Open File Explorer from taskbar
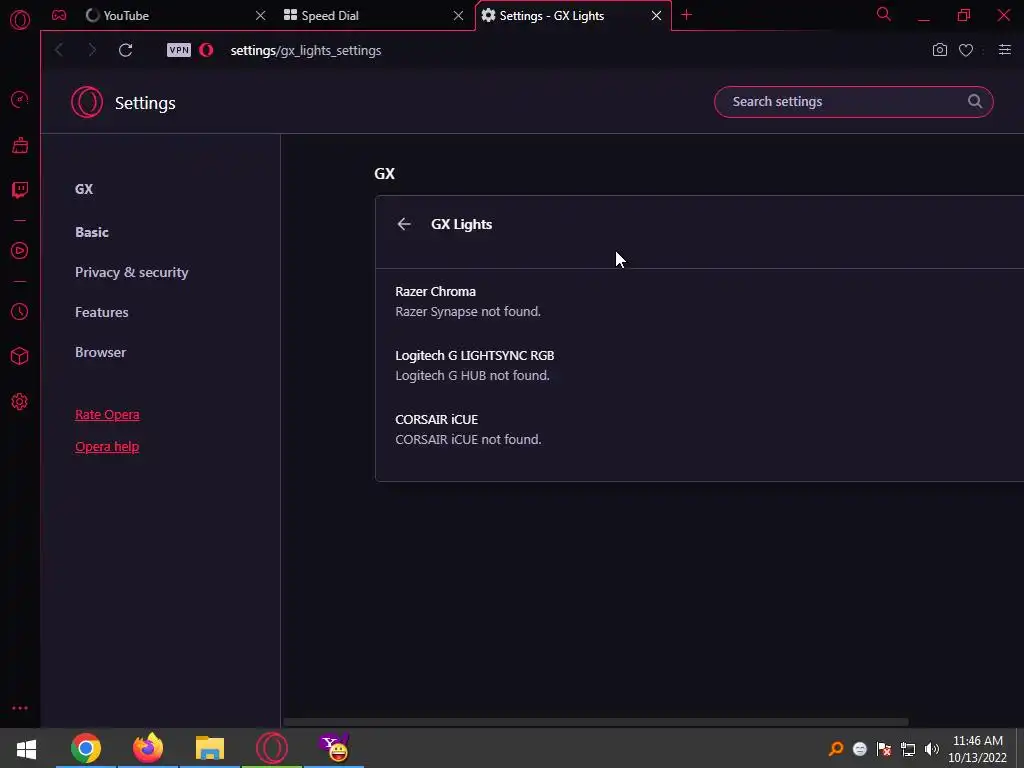 210,748
